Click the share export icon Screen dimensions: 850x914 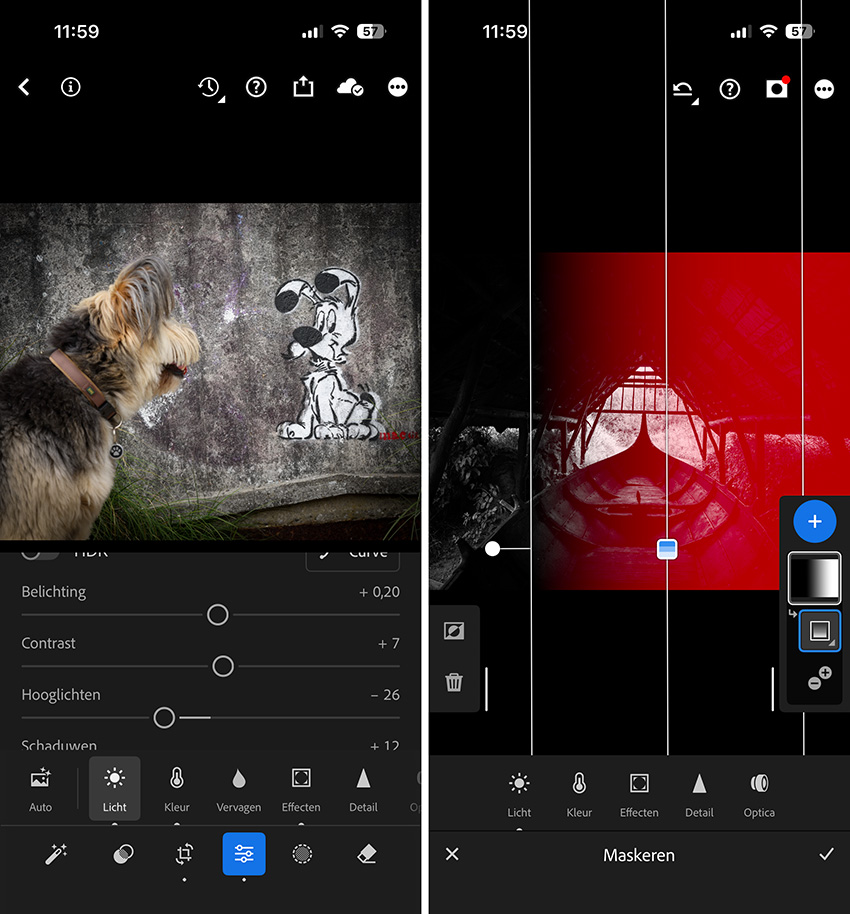click(x=303, y=88)
